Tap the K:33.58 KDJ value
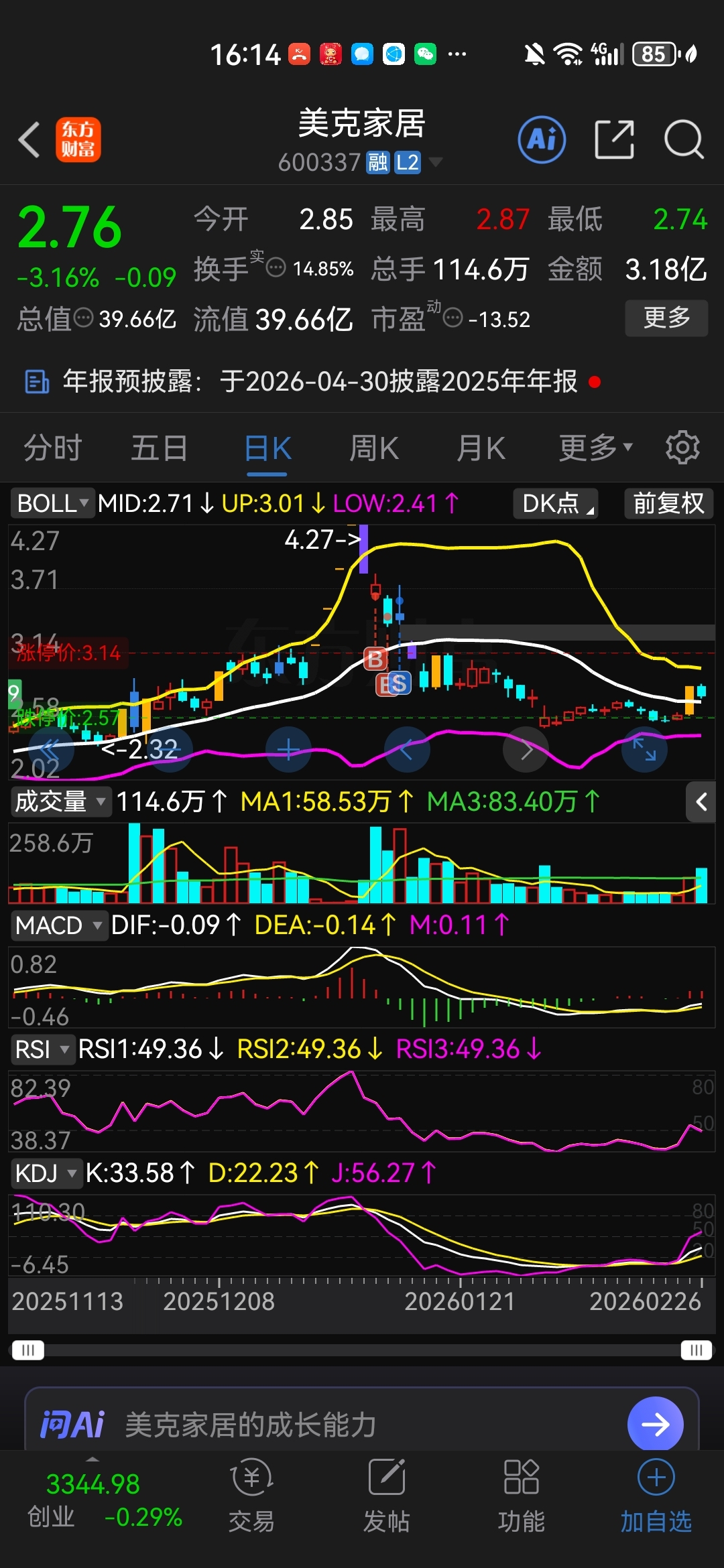The image size is (724, 1568). (141, 1173)
